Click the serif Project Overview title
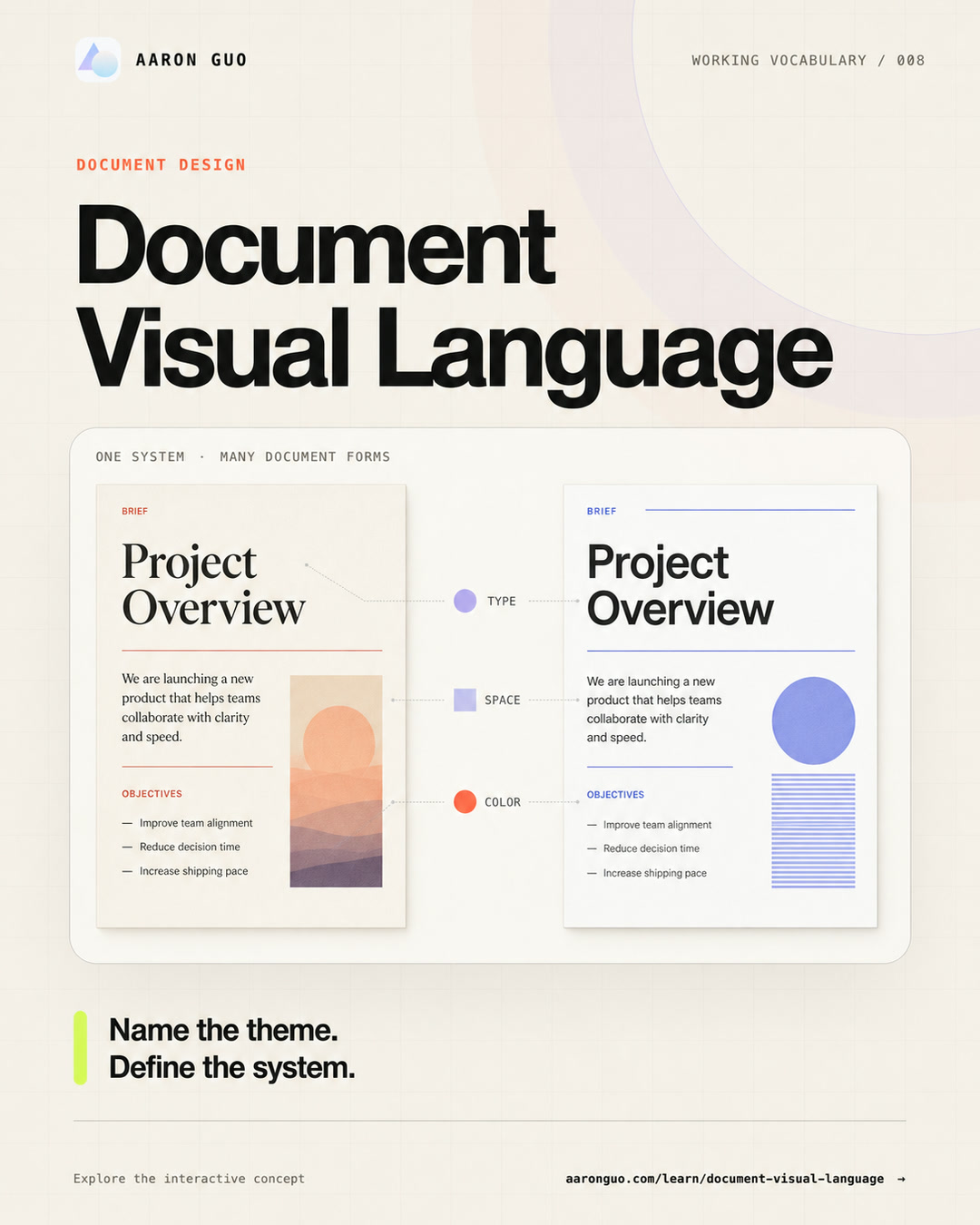This screenshot has height=1225, width=980. click(213, 584)
